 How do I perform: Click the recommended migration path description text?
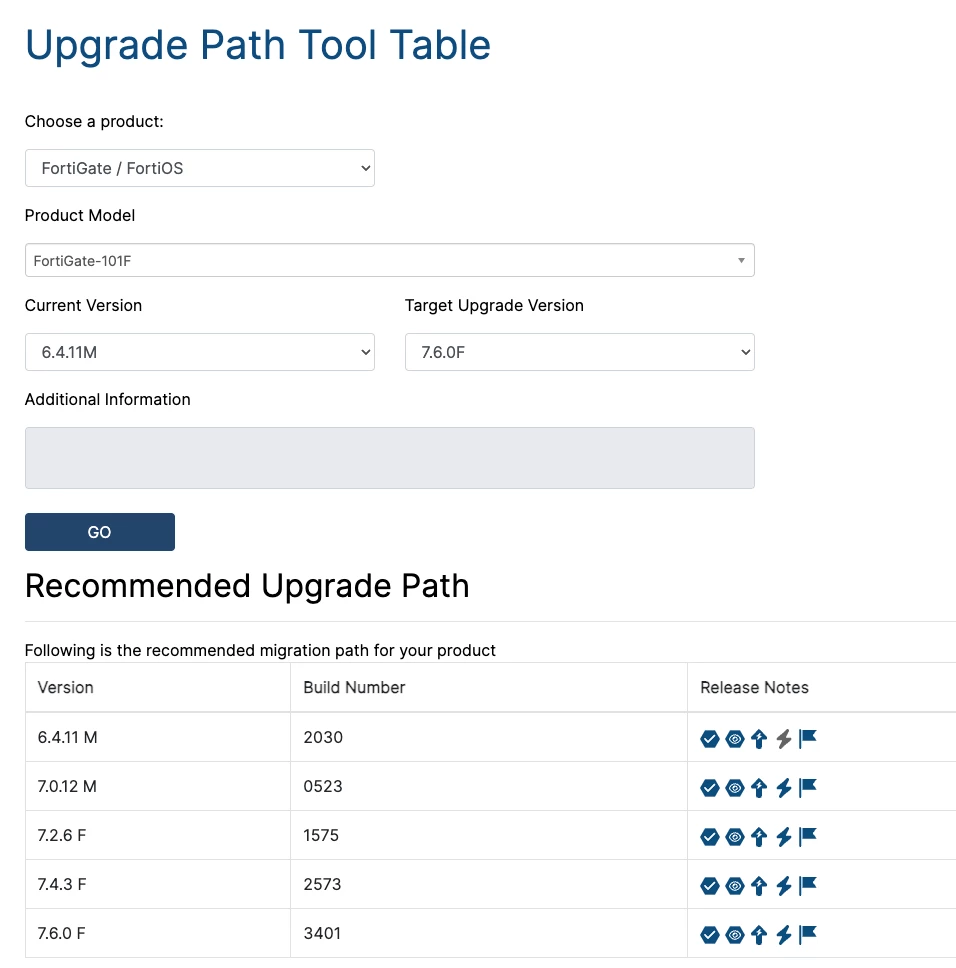pyautogui.click(x=260, y=650)
